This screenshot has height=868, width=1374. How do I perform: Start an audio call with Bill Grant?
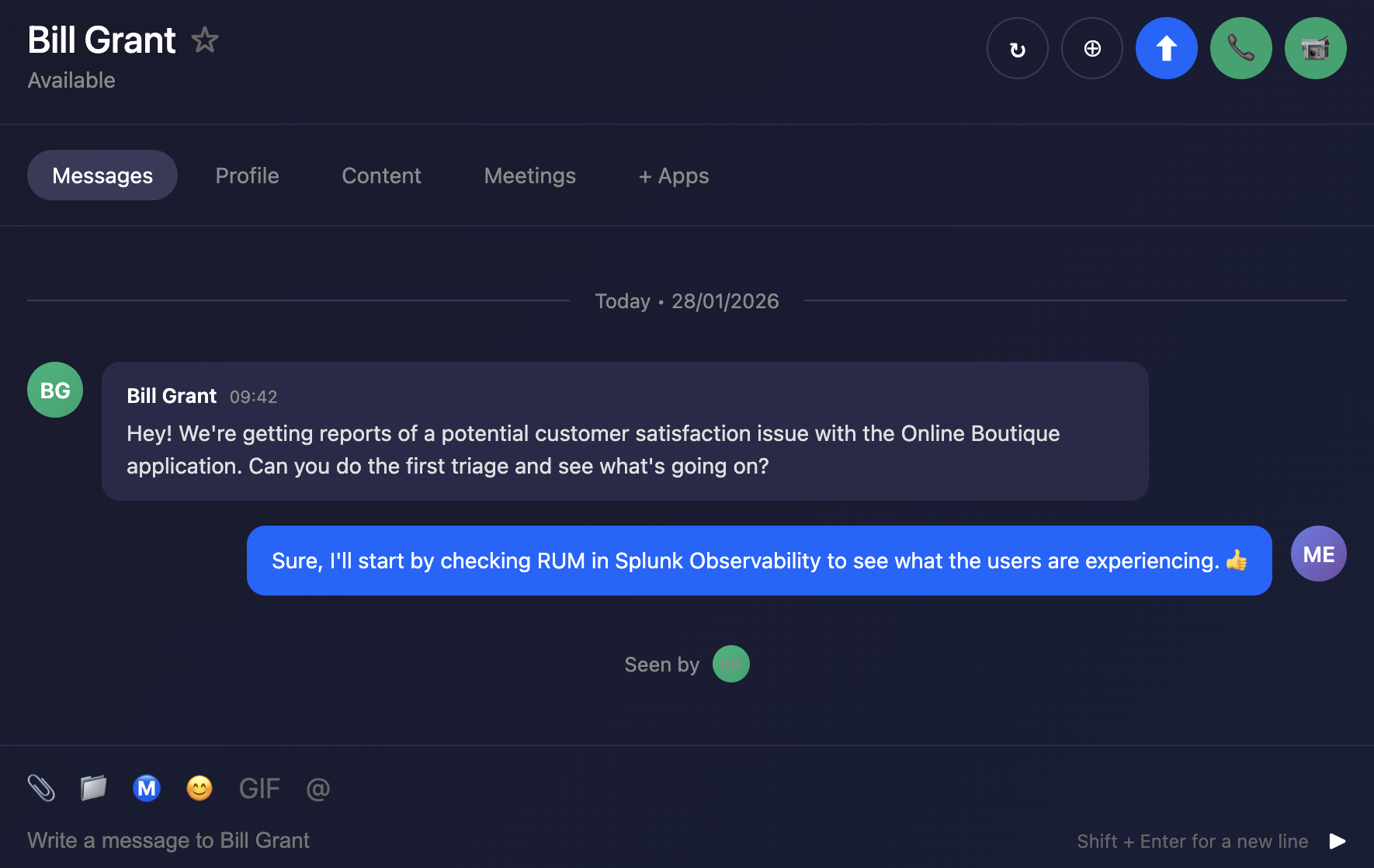point(1240,48)
